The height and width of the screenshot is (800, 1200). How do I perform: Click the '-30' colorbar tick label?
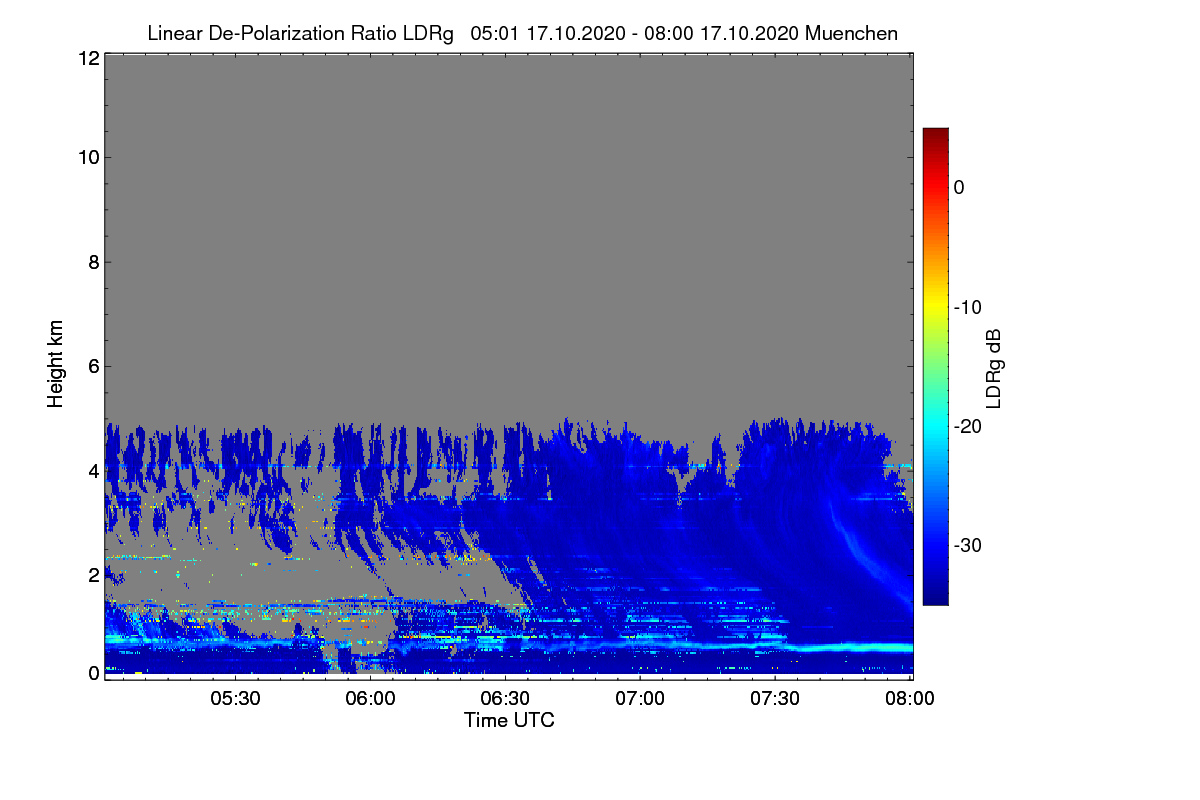coord(969,546)
